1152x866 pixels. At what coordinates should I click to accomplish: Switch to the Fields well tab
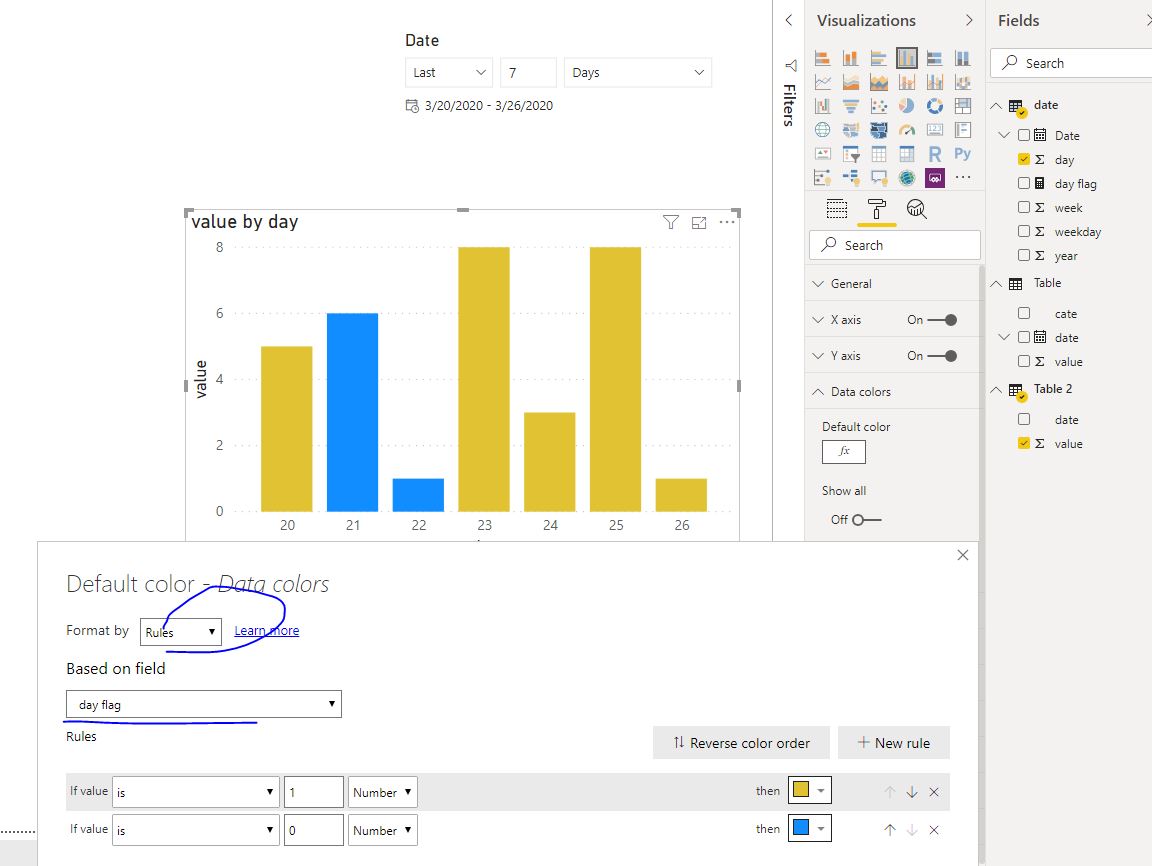[x=837, y=209]
